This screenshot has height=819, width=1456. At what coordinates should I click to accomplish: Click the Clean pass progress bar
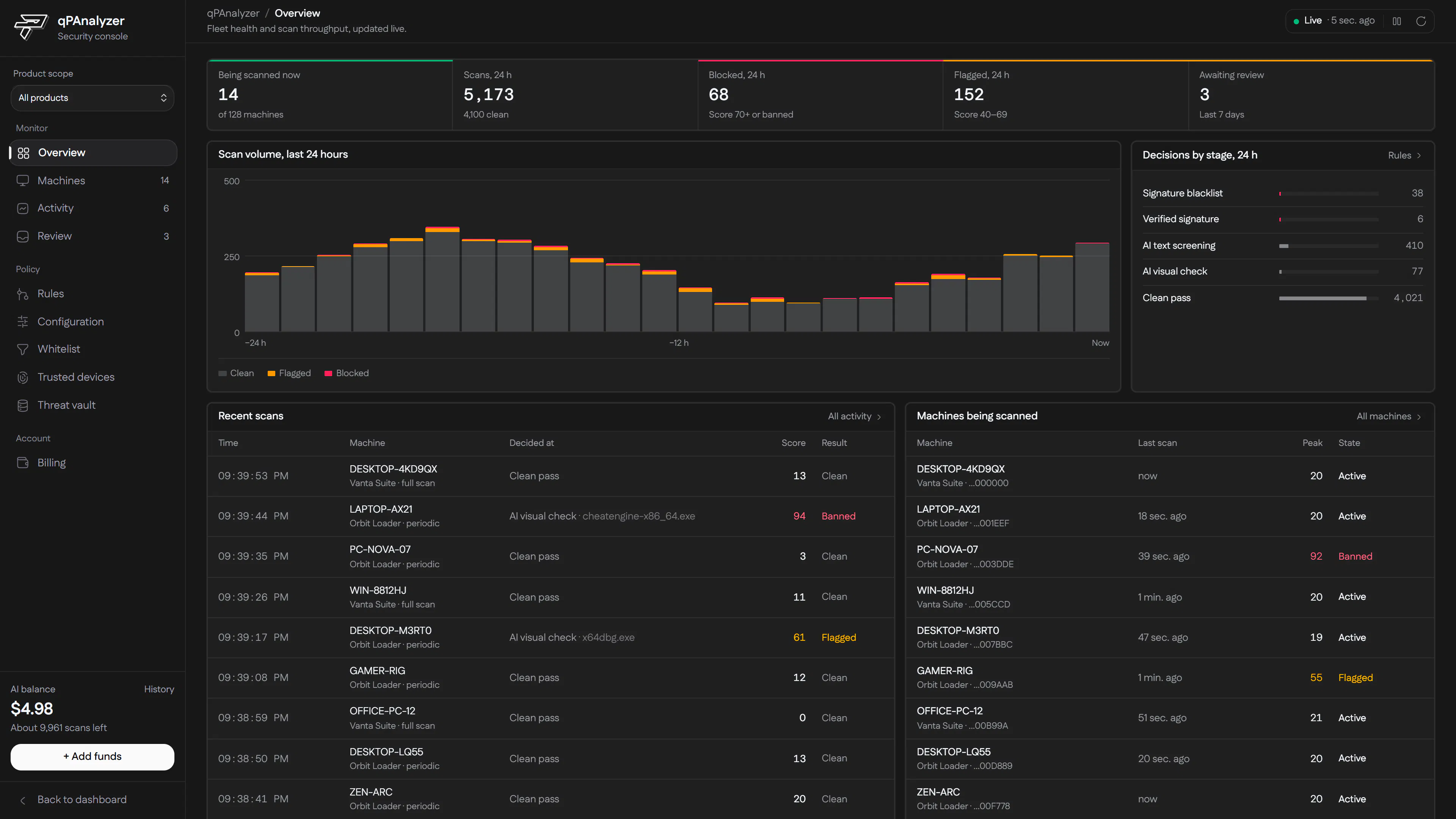1329,298
